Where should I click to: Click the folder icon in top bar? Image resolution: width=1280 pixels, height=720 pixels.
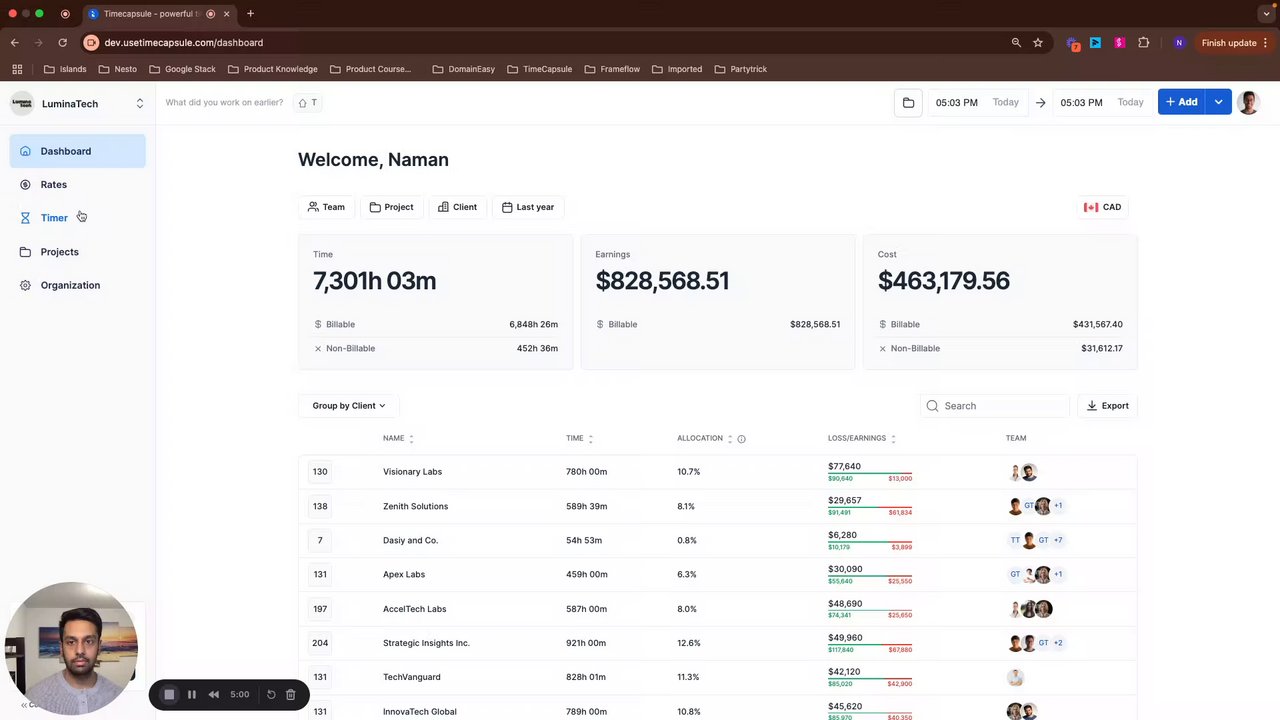[x=908, y=102]
